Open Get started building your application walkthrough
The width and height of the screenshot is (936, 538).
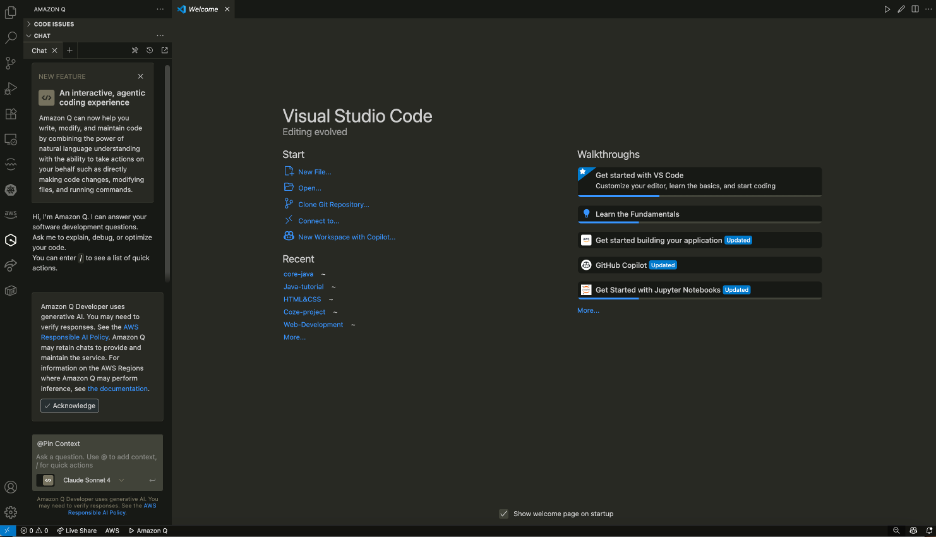pos(700,240)
